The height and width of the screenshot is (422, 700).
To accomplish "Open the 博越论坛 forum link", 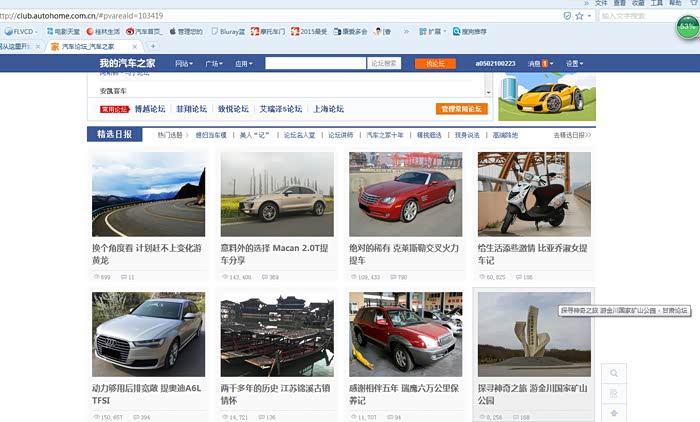I will [150, 109].
